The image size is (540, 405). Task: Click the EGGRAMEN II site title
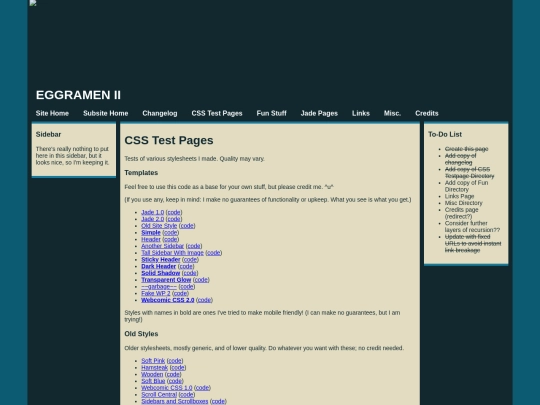coord(79,95)
